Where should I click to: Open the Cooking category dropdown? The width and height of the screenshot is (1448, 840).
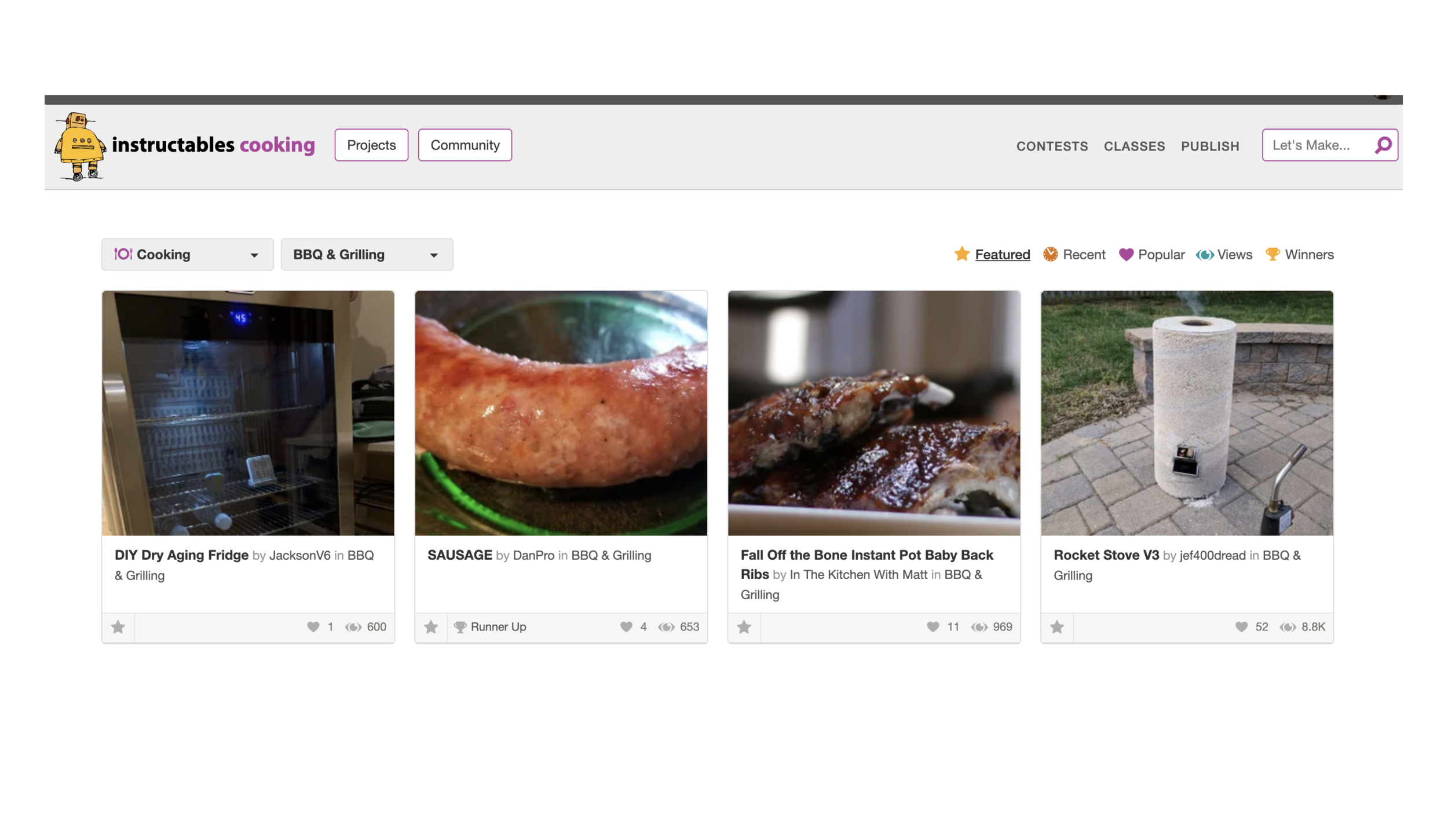coord(187,255)
